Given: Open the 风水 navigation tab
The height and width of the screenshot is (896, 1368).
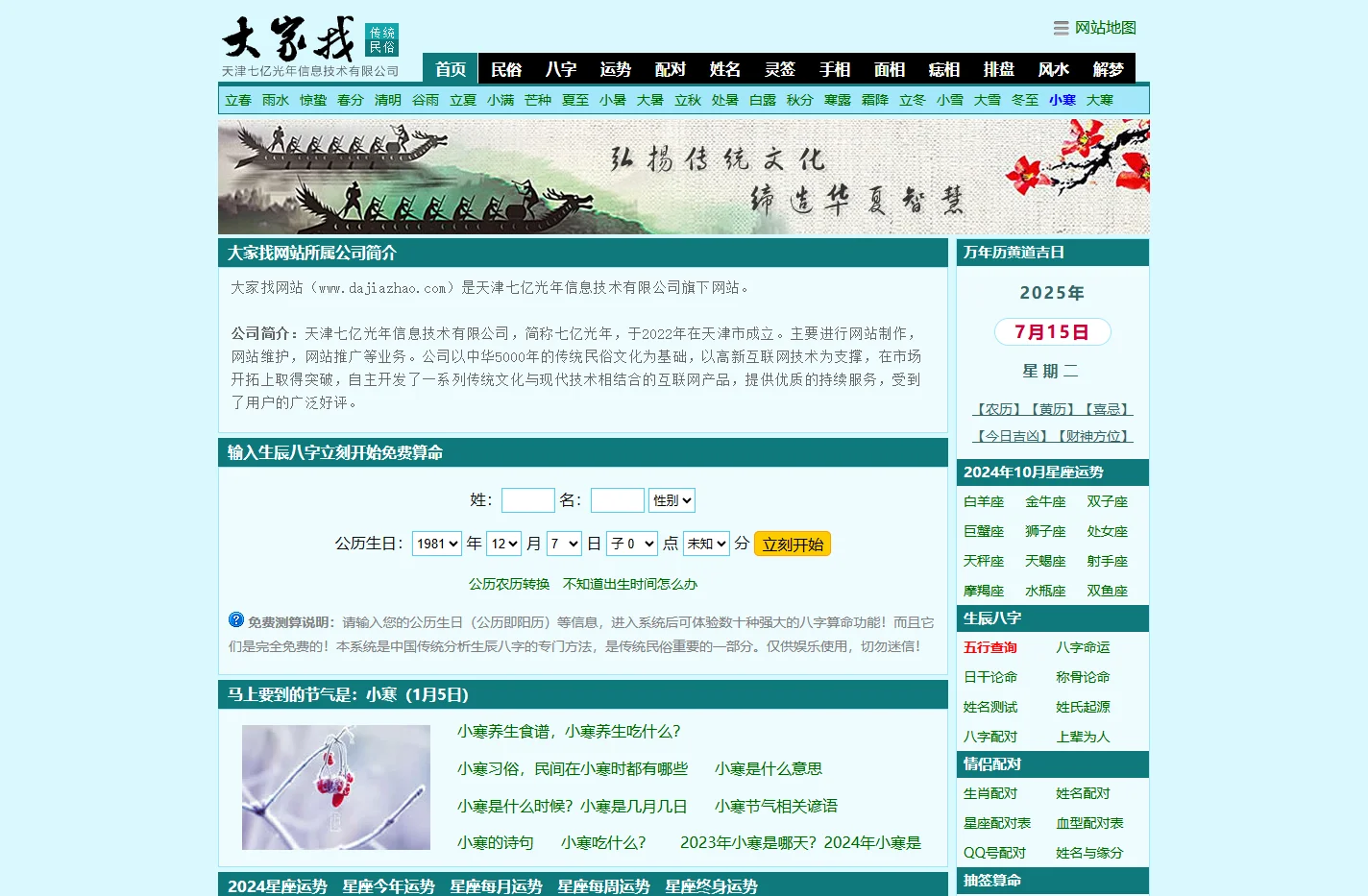Looking at the screenshot, I should click(x=1053, y=68).
